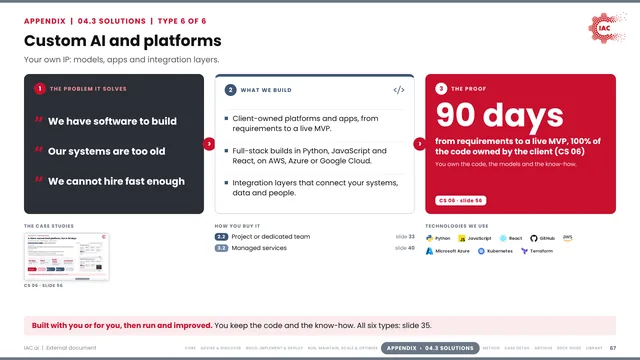The height and width of the screenshot is (360, 640).
Task: Go to the LIBRARY footer section
Action: tap(594, 348)
